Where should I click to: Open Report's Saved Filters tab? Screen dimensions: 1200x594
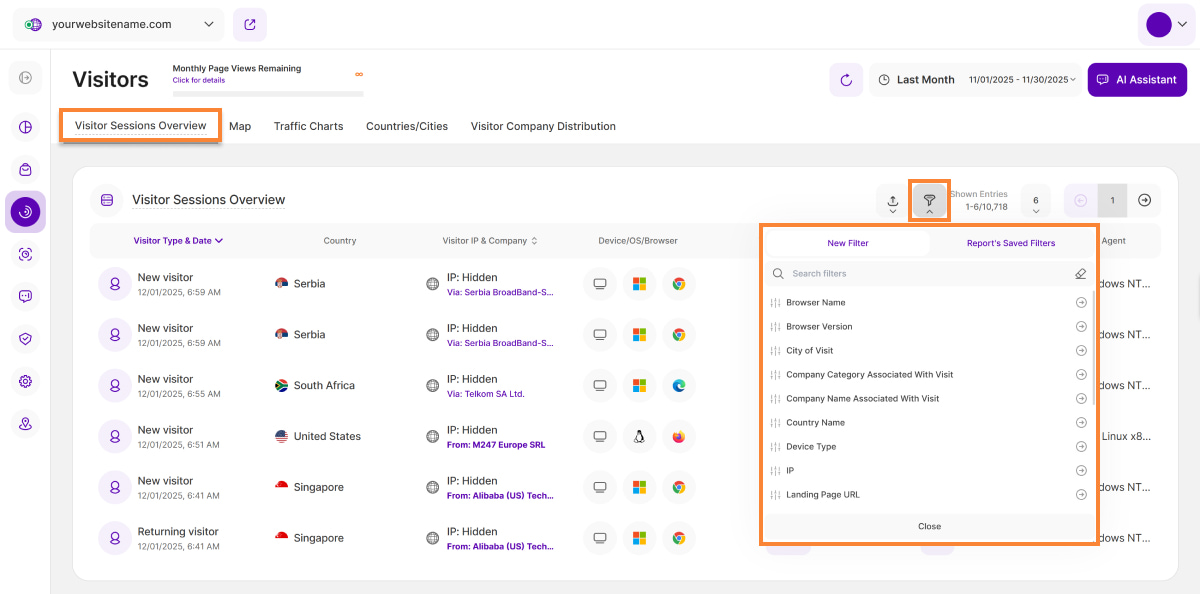[1010, 243]
